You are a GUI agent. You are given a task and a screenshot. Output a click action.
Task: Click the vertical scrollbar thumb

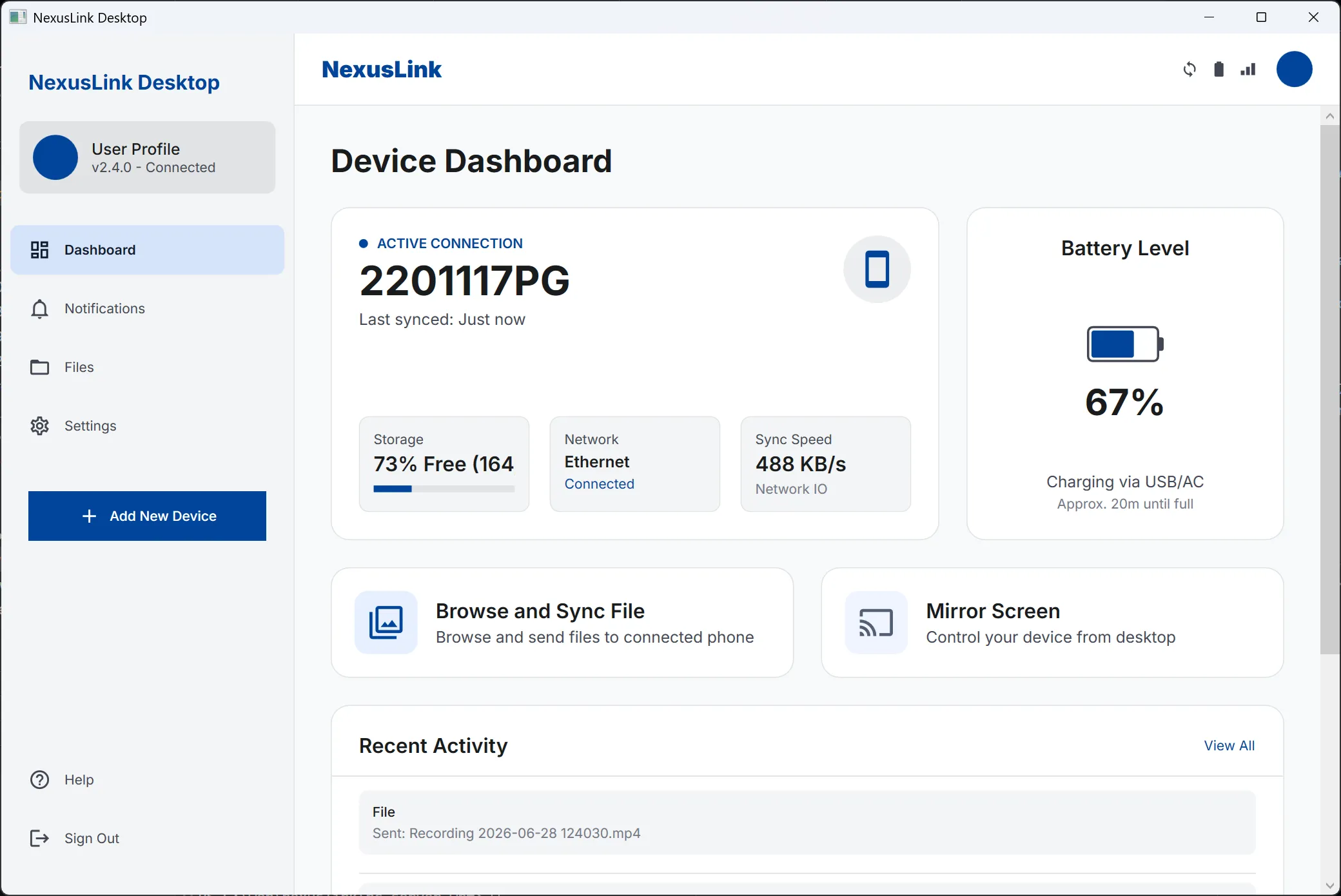[x=1330, y=389]
